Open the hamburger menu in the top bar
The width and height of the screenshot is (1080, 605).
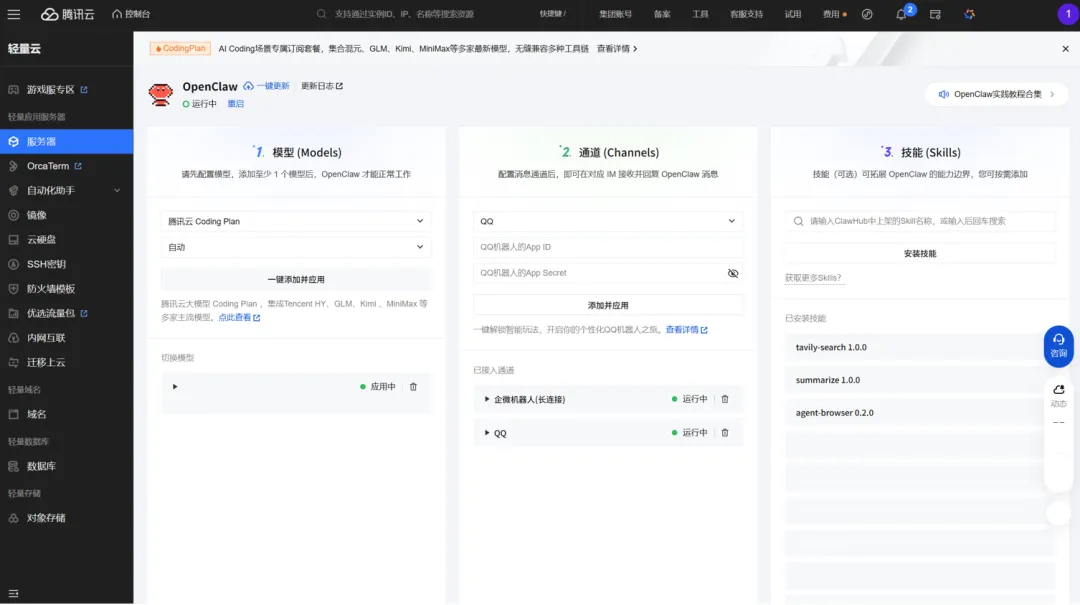pyautogui.click(x=14, y=14)
